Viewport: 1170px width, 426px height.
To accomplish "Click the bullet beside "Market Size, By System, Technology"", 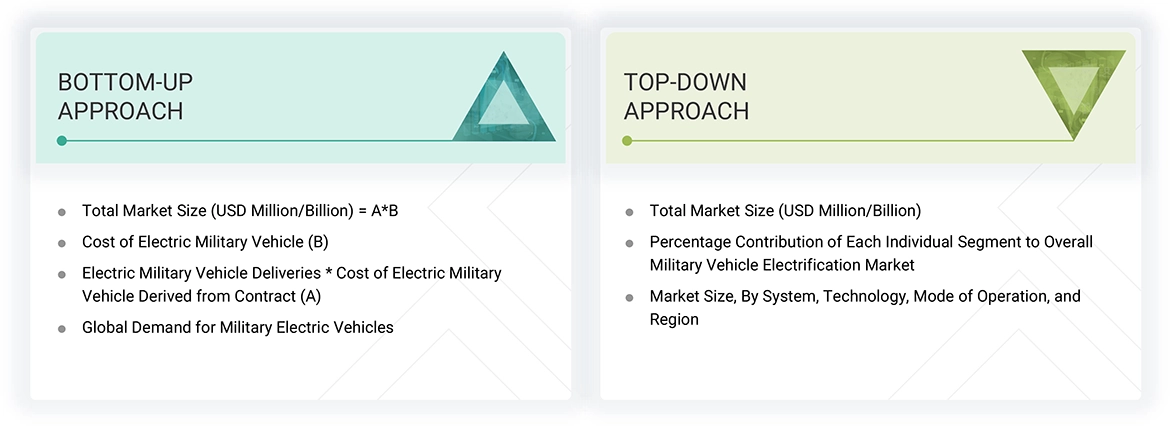I will point(629,298).
